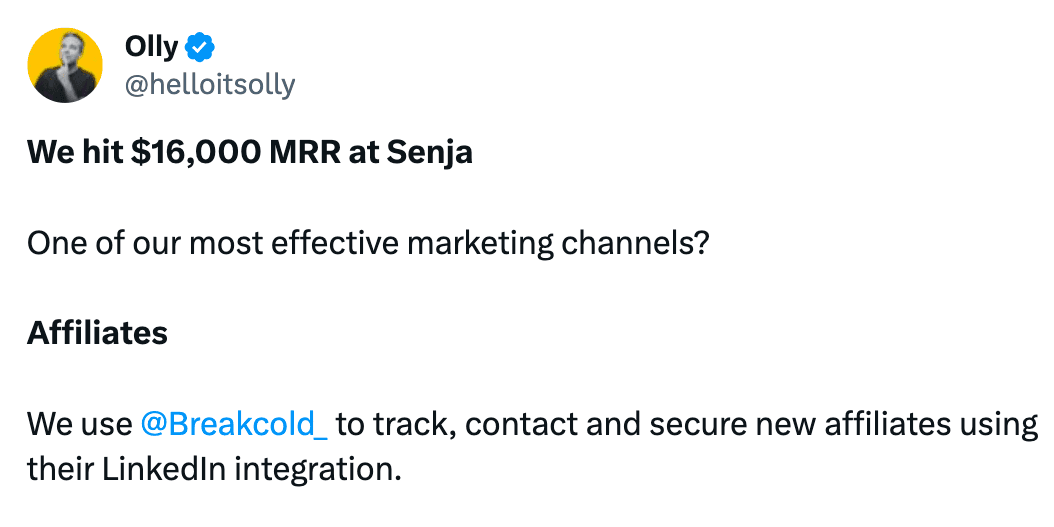
Task: Click the blue verified badge icon
Action: point(200,47)
